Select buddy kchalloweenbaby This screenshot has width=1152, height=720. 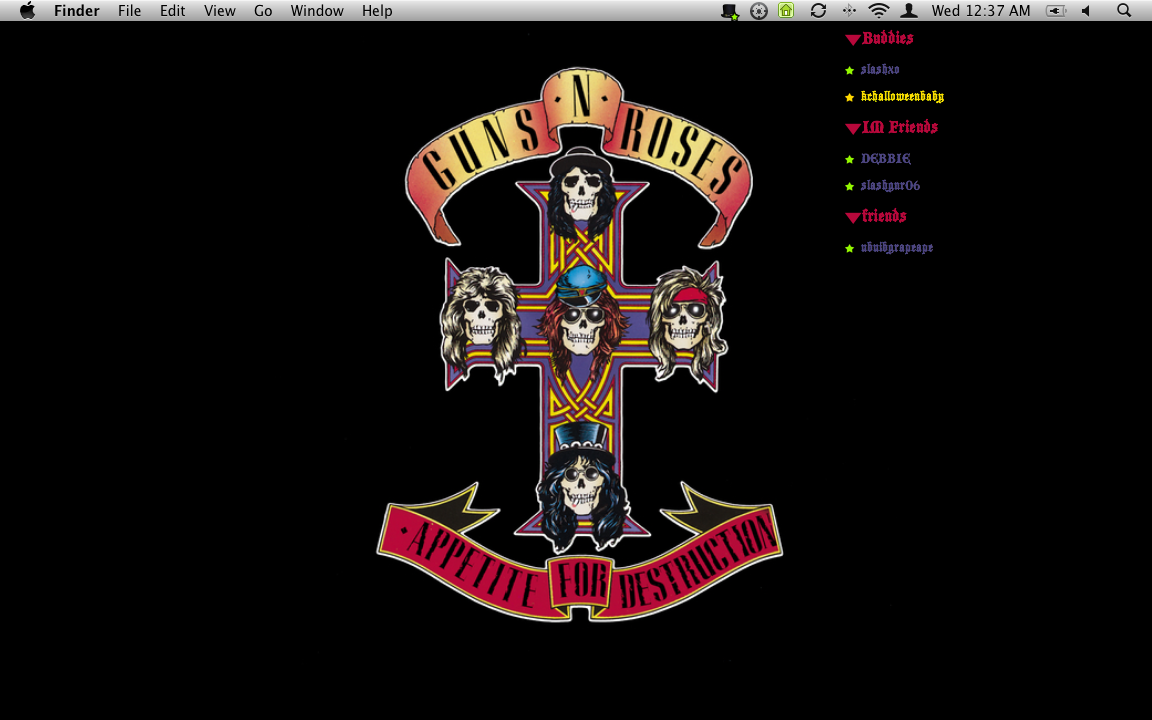click(x=902, y=96)
